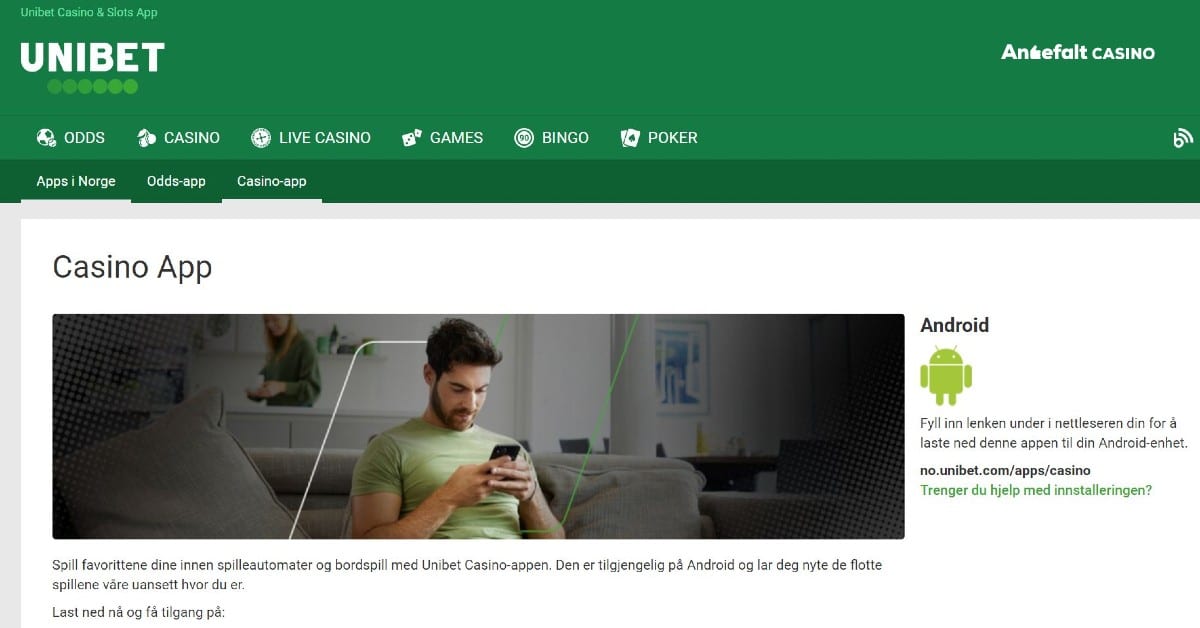Click the Unibet logo
Image resolution: width=1200 pixels, height=628 pixels.
[92, 67]
